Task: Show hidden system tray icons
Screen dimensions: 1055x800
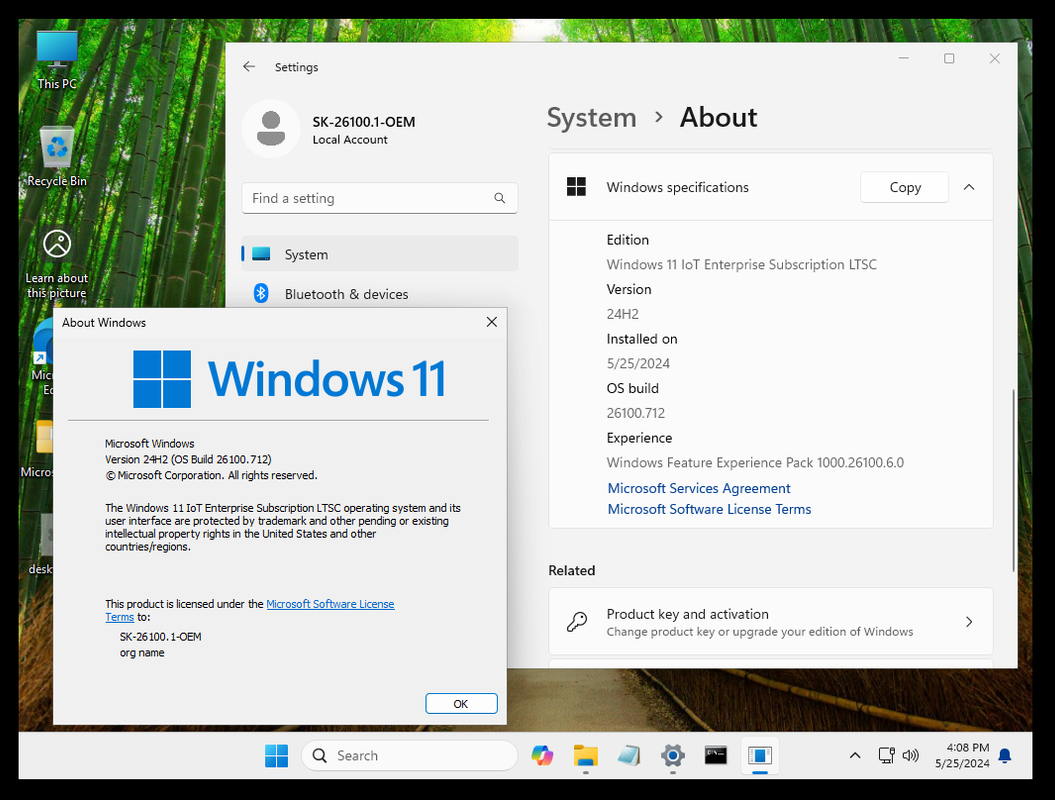Action: pyautogui.click(x=854, y=756)
